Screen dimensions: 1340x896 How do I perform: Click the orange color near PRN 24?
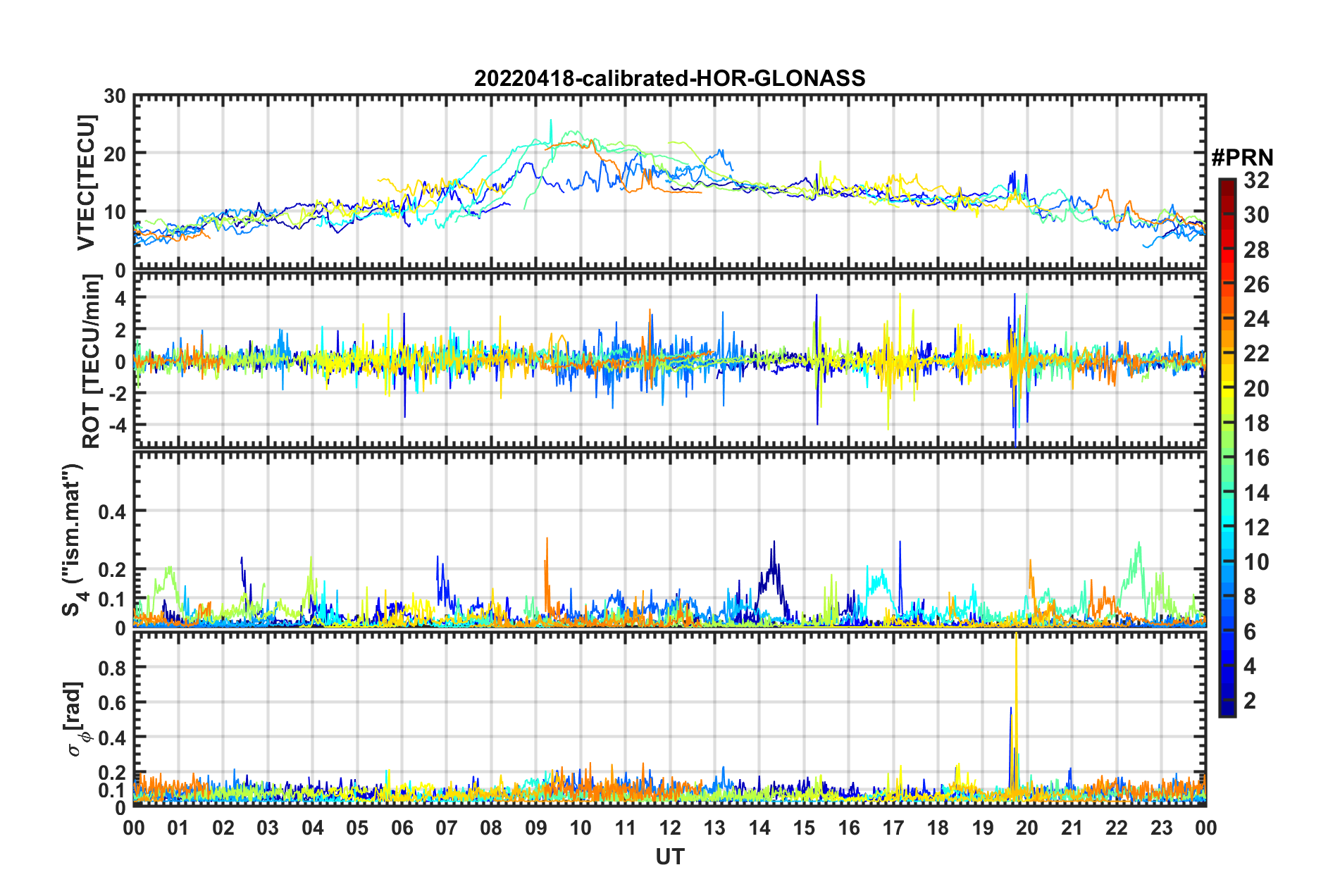[x=1227, y=319]
